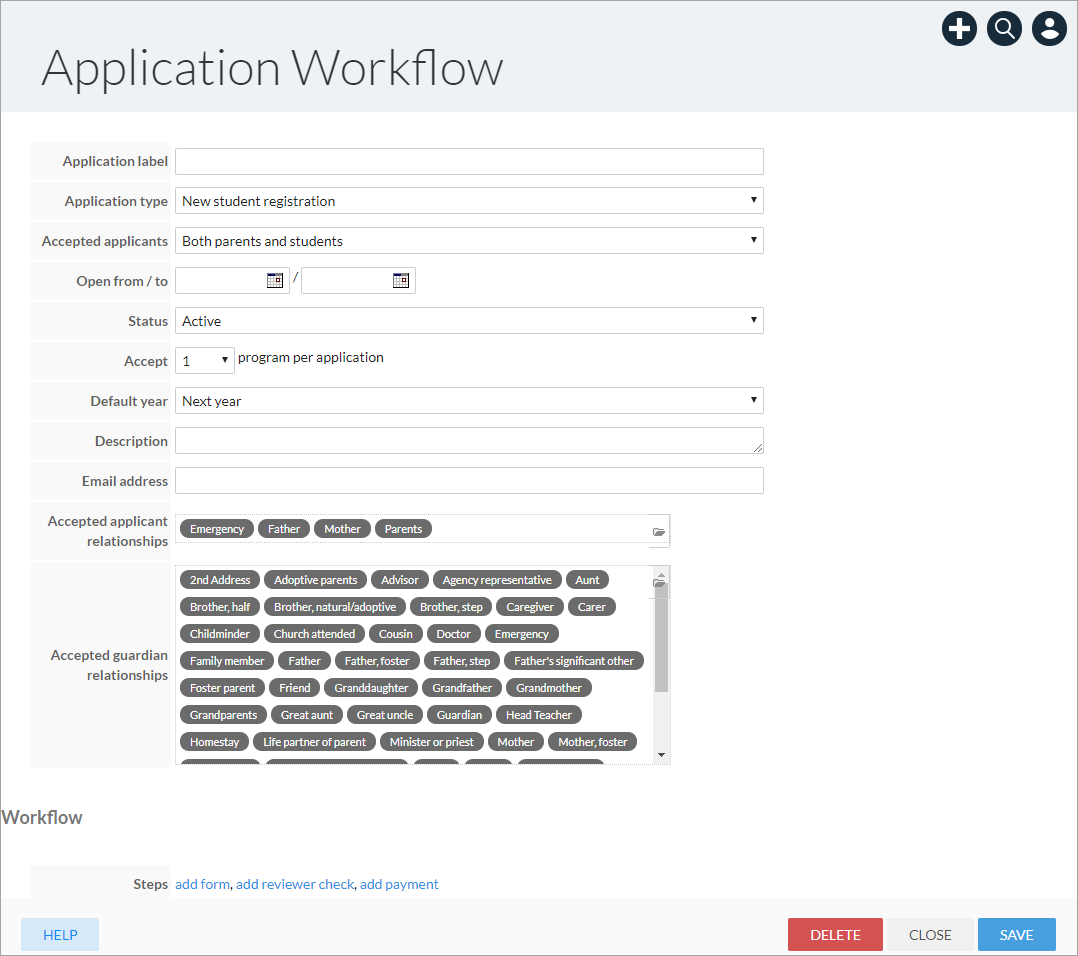
Task: Focus the Description text area
Action: [x=469, y=441]
